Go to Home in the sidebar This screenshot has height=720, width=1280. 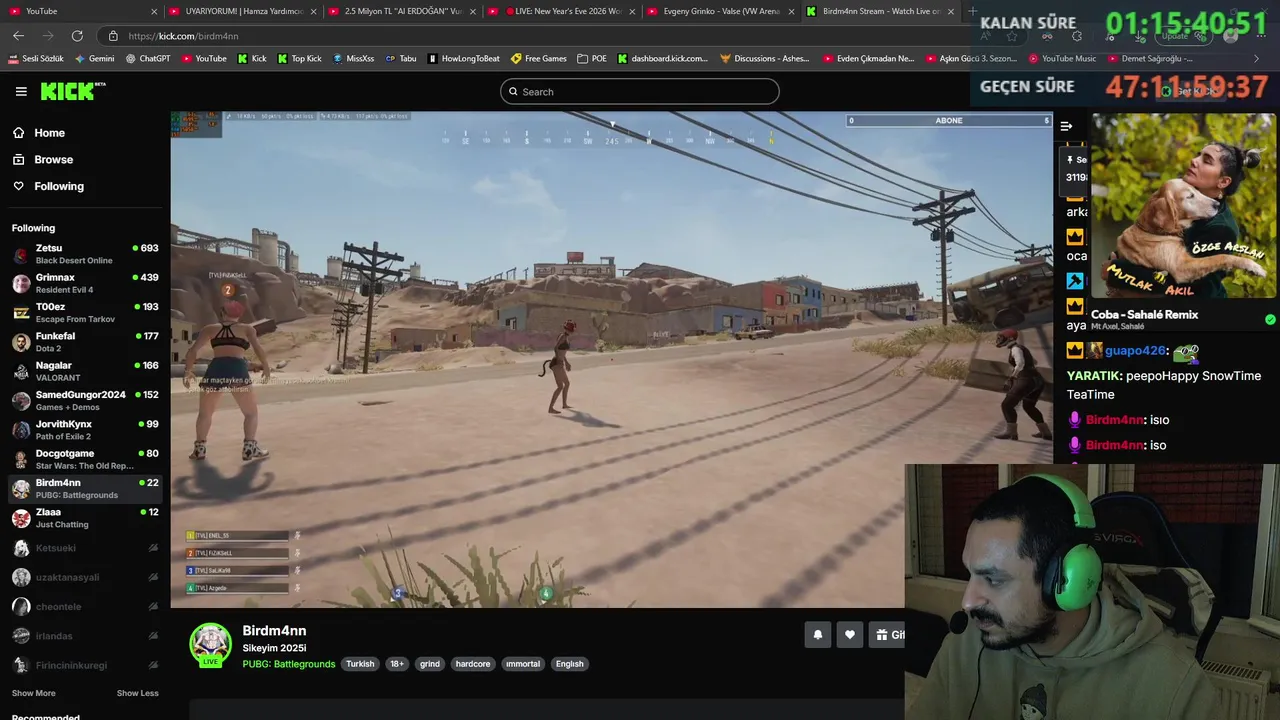49,133
